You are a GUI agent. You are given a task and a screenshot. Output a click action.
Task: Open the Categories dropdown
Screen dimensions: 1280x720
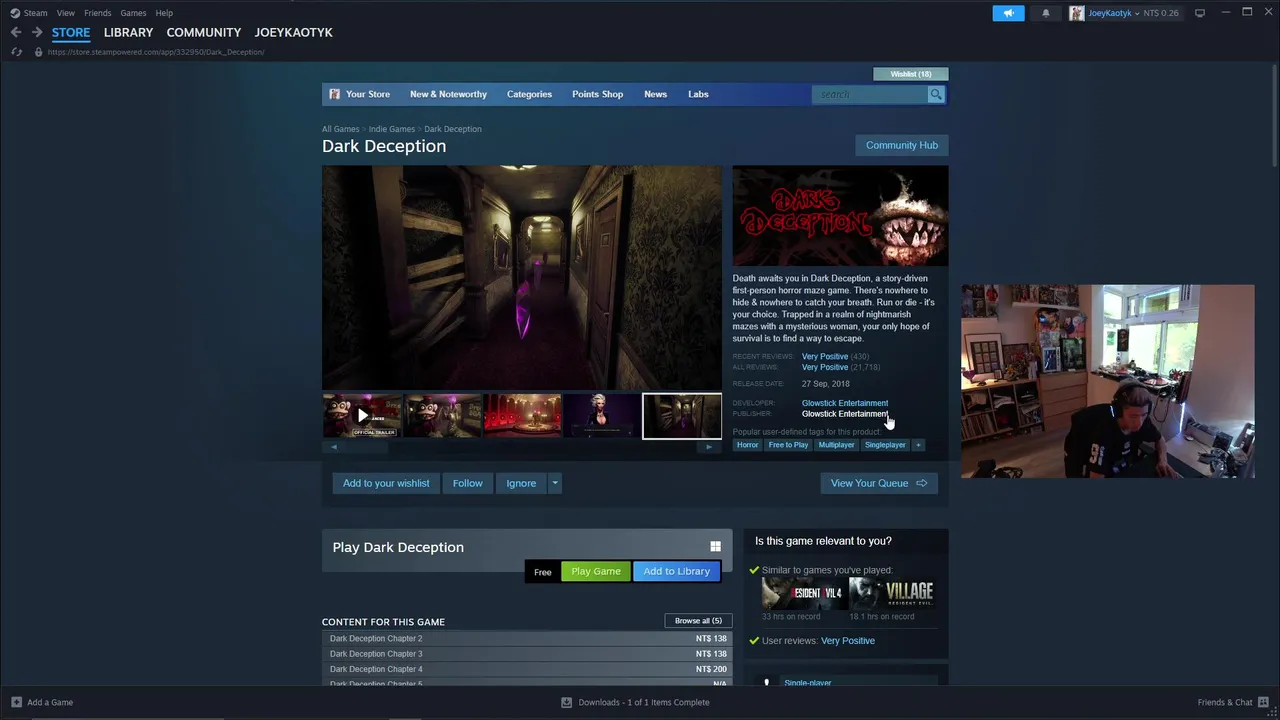[529, 94]
